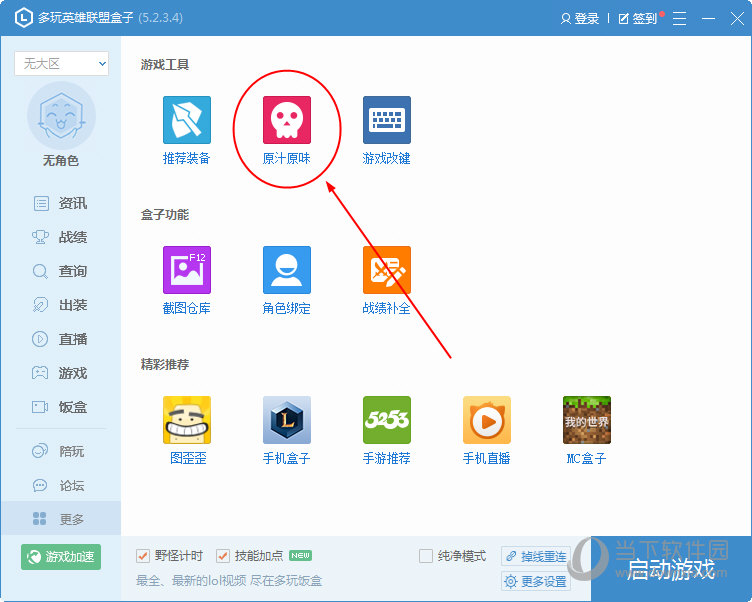Open 直播 live streams in the sidebar
The width and height of the screenshot is (752, 602).
click(x=60, y=339)
